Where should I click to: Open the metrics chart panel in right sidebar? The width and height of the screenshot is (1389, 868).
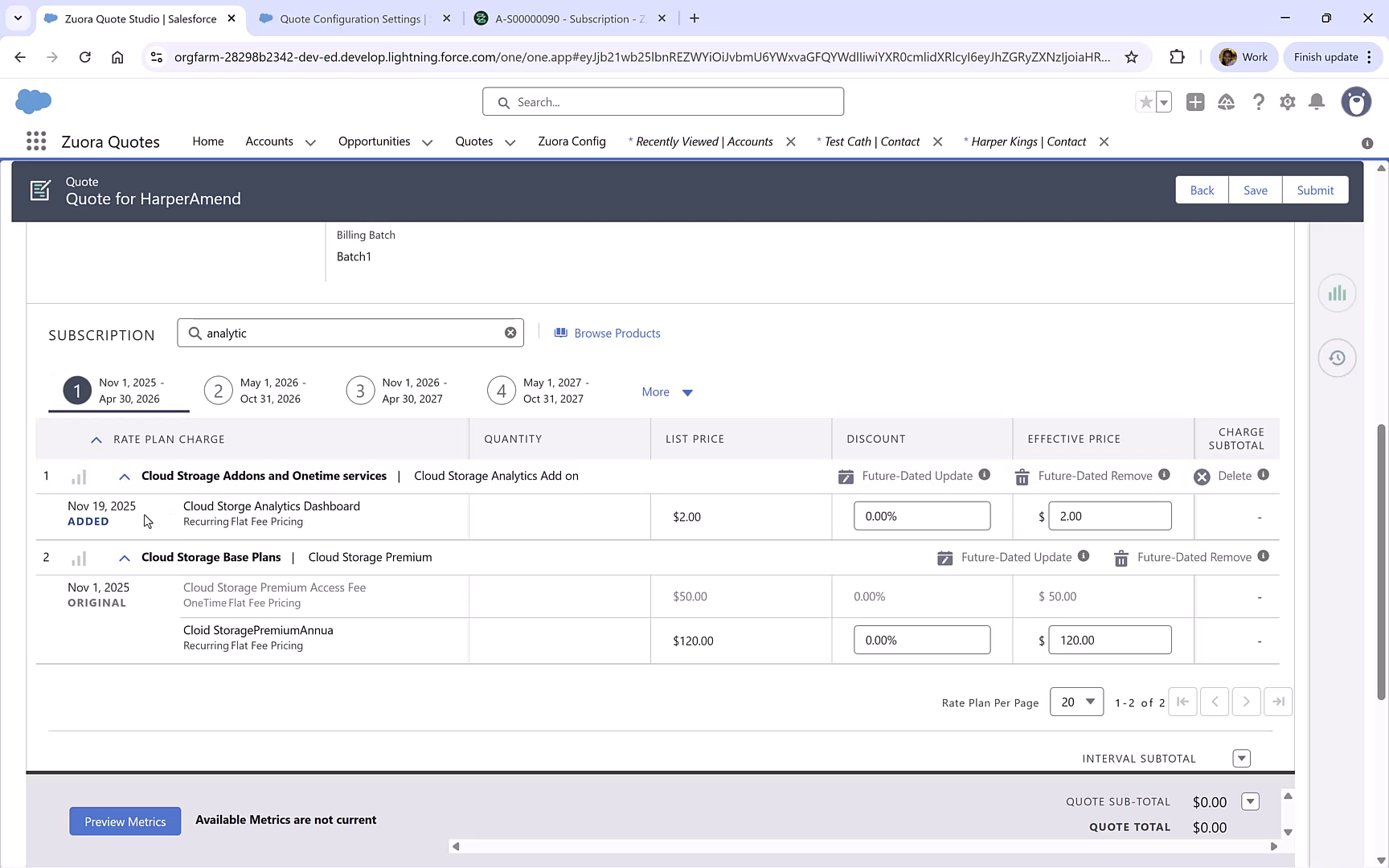coord(1337,293)
